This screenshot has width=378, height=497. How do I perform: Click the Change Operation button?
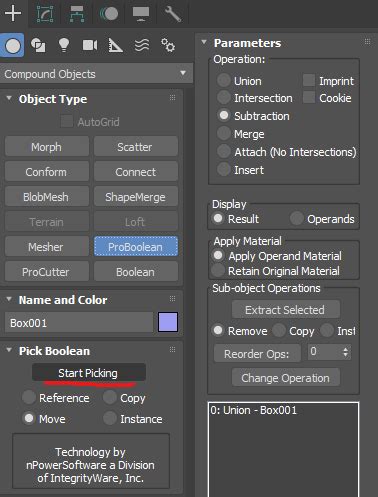(286, 378)
